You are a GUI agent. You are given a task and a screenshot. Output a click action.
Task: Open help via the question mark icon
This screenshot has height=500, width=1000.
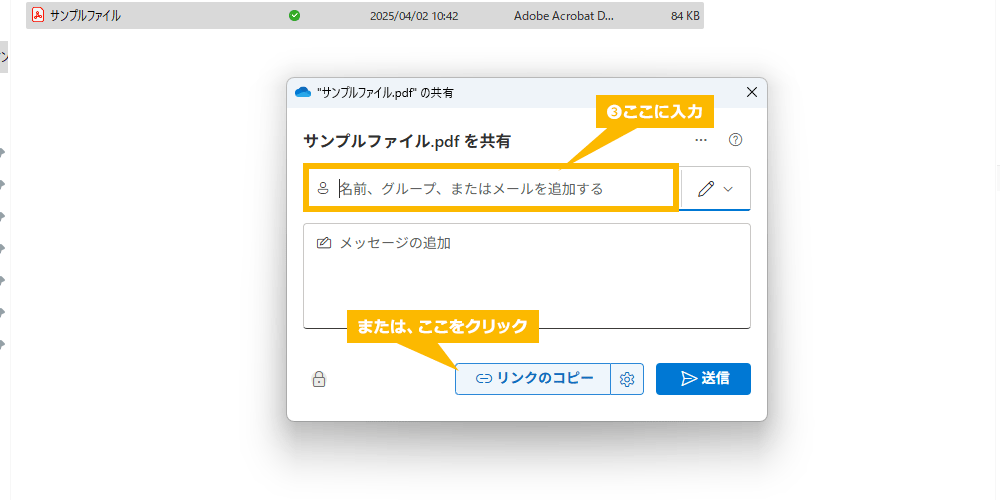click(735, 140)
